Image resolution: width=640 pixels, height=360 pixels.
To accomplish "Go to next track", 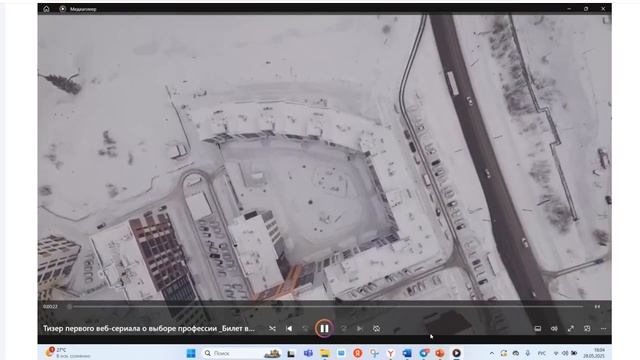I will tap(360, 329).
